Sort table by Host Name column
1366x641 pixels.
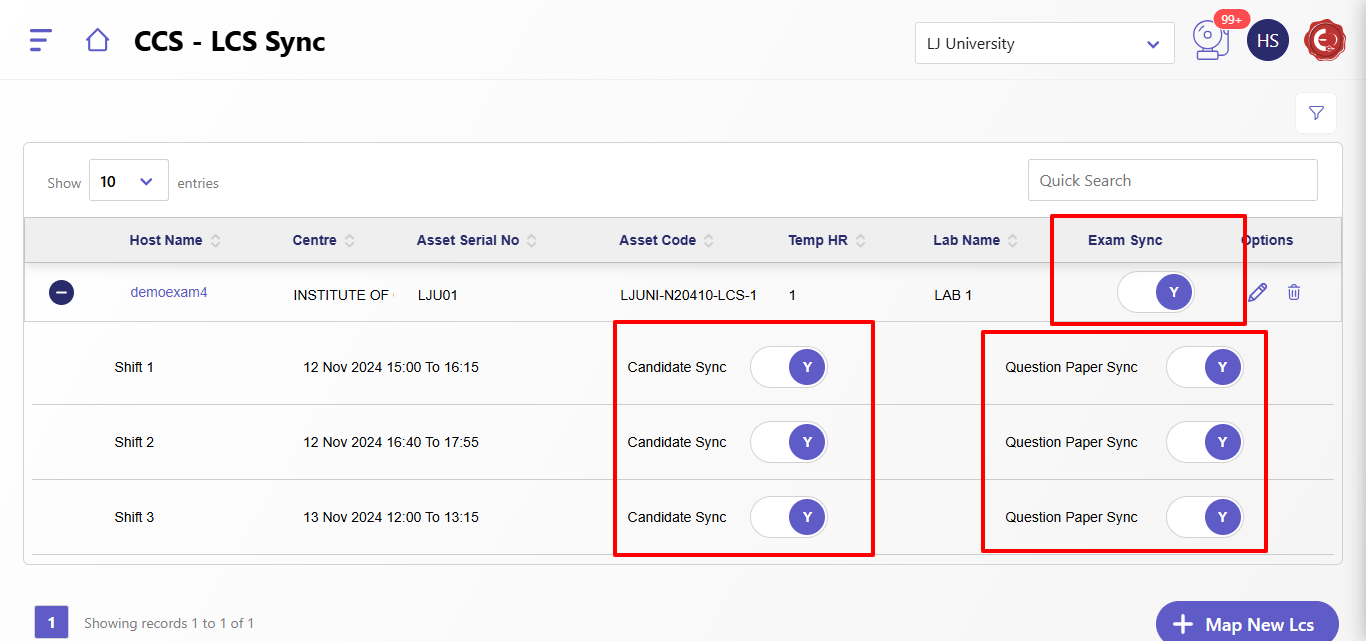pyautogui.click(x=166, y=240)
